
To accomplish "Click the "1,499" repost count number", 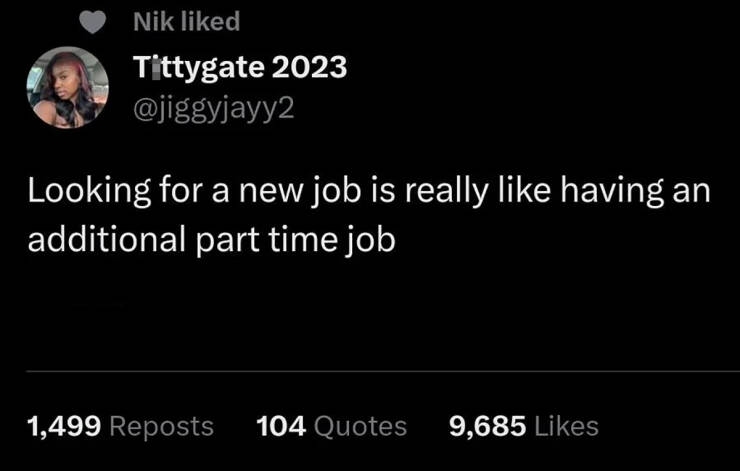I will 63,426.
